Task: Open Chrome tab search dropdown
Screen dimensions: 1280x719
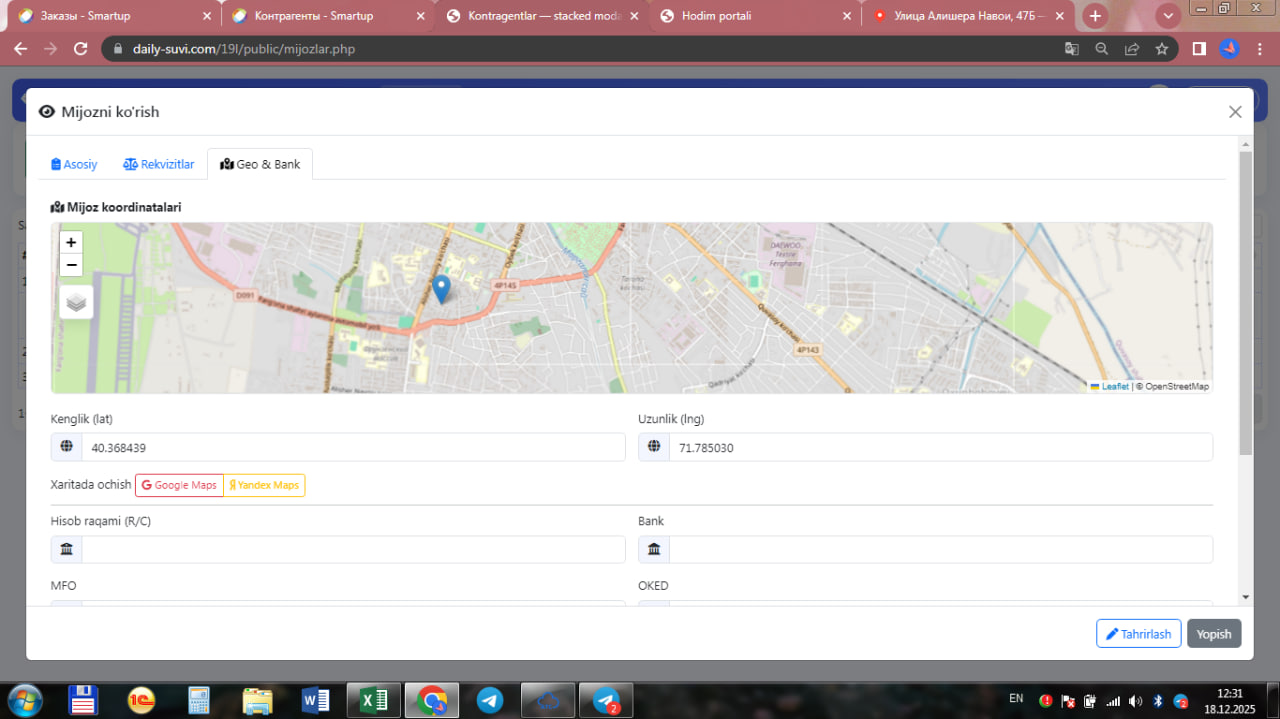Action: tap(1168, 16)
